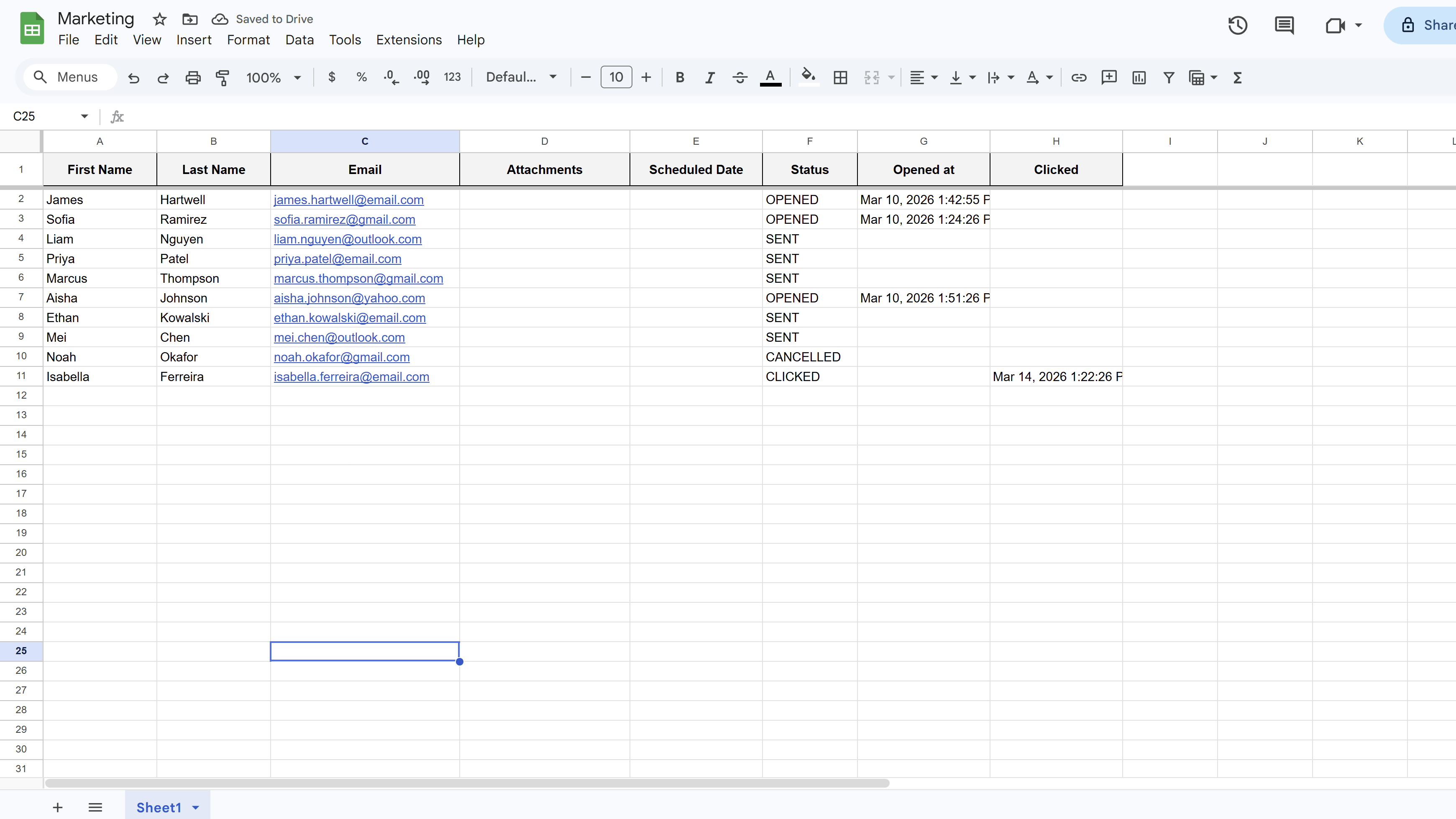1456x819 pixels.
Task: Open sofia.ramirez@gmail.com email link
Action: tap(344, 219)
